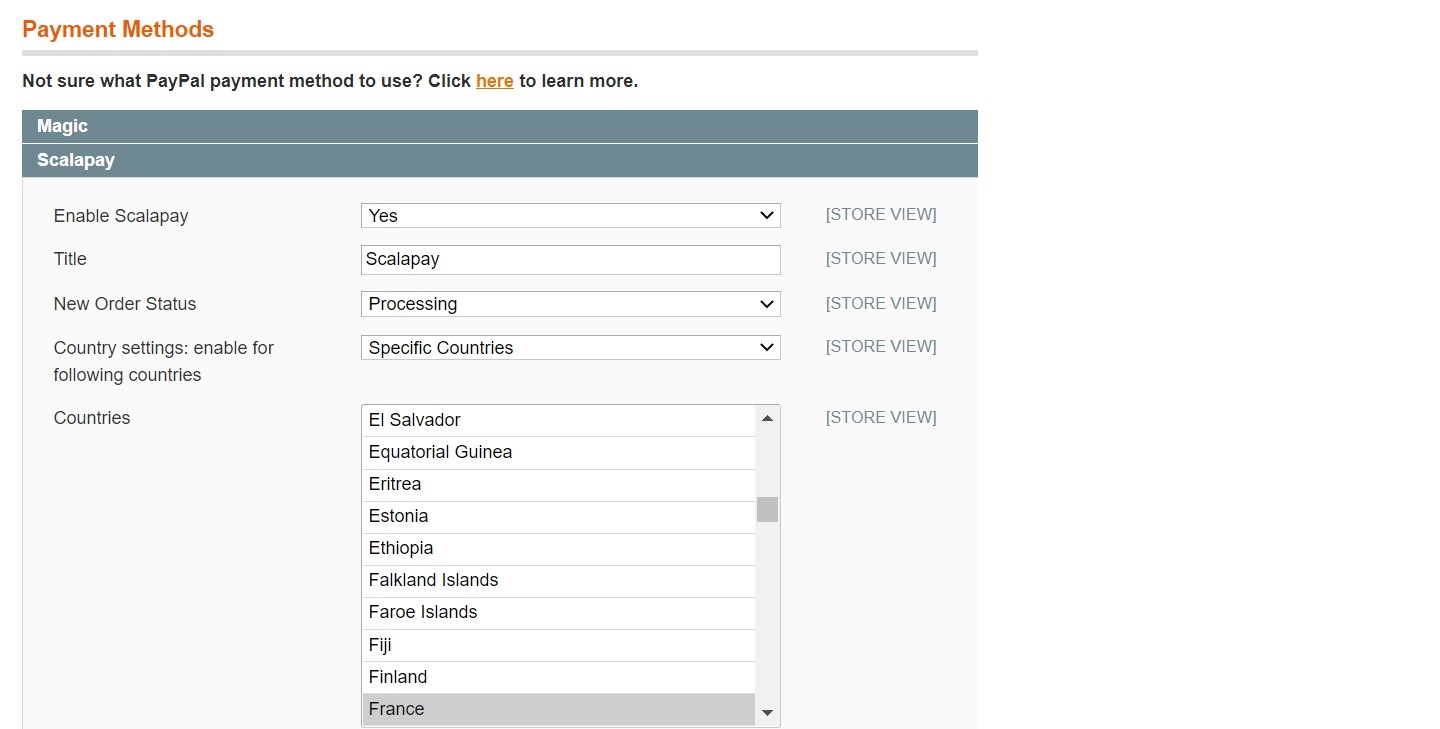Click STORE VIEW scope beside Countries
The height and width of the screenshot is (729, 1440).
881,417
